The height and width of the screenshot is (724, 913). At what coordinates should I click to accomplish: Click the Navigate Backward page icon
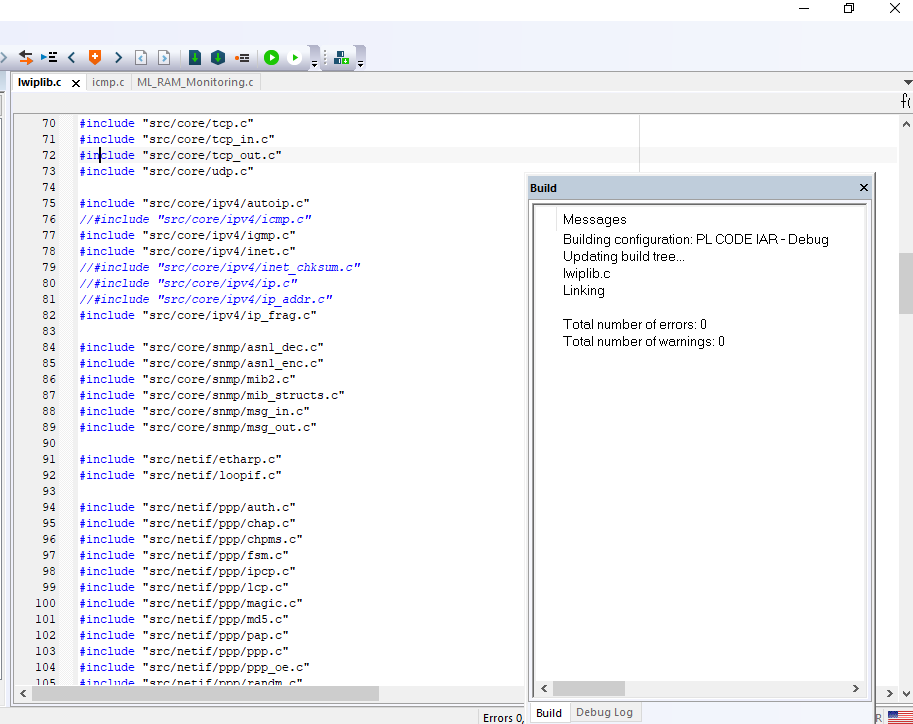pyautogui.click(x=141, y=57)
